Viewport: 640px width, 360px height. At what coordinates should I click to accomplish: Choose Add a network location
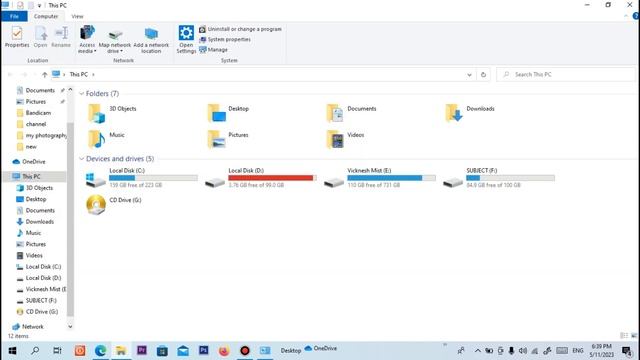point(151,40)
